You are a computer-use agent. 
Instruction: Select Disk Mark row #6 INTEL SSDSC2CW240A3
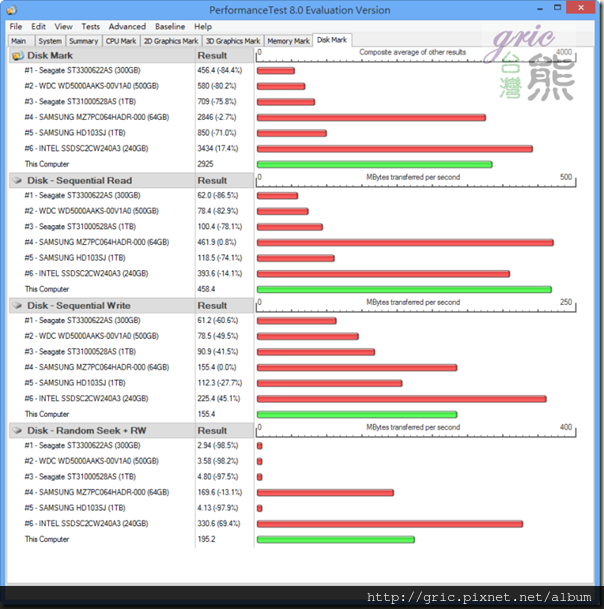tap(86, 148)
